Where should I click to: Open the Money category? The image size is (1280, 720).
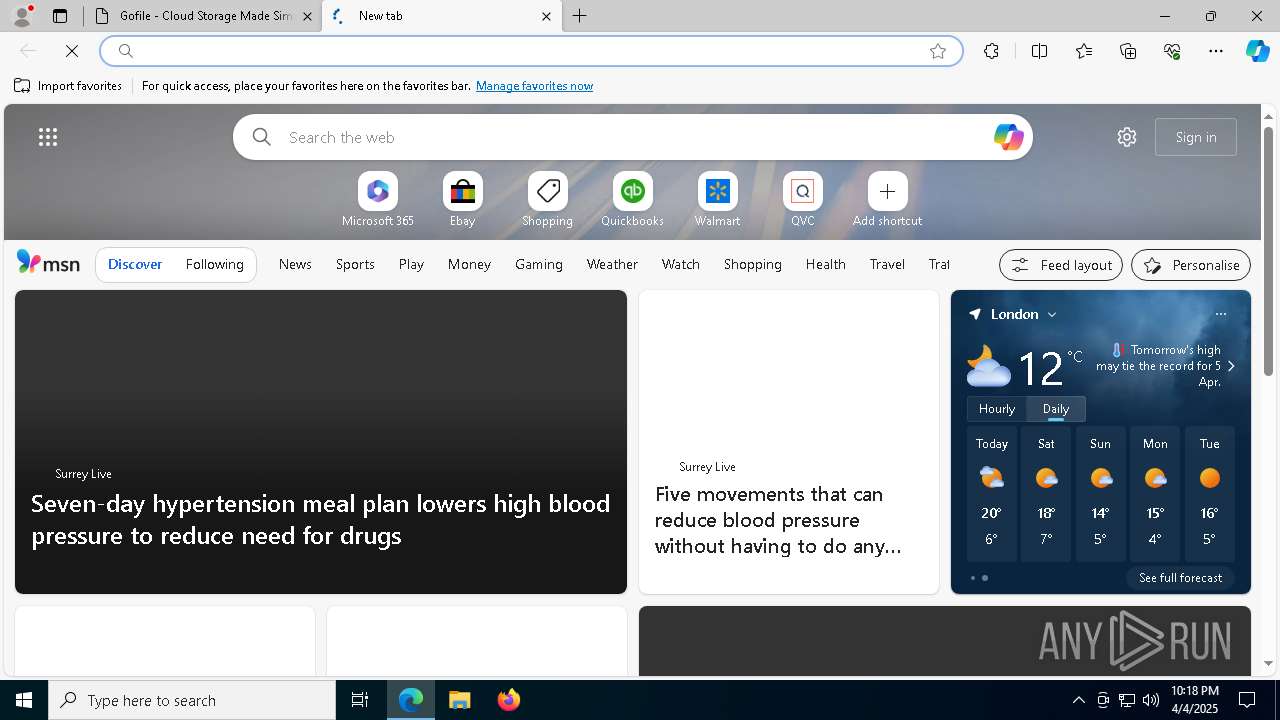tap(469, 264)
